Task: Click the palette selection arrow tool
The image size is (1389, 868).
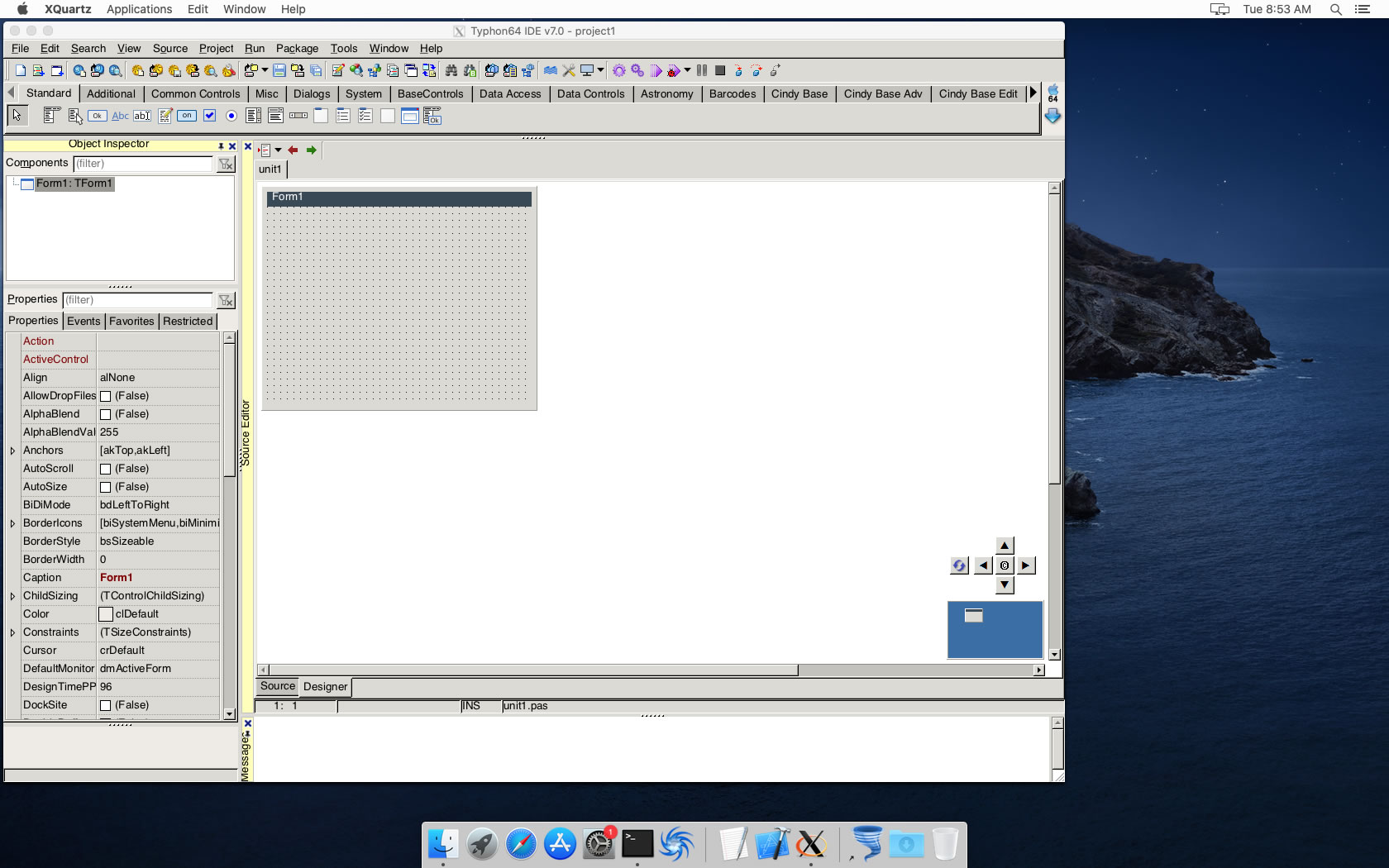Action: pos(17,116)
